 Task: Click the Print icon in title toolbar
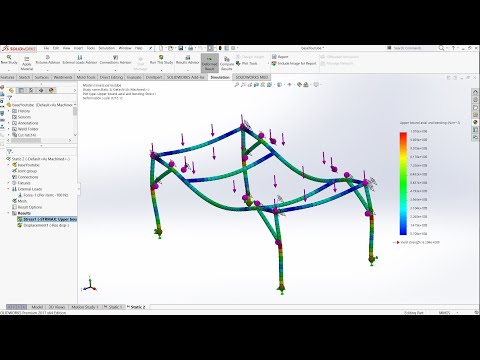tap(190, 48)
